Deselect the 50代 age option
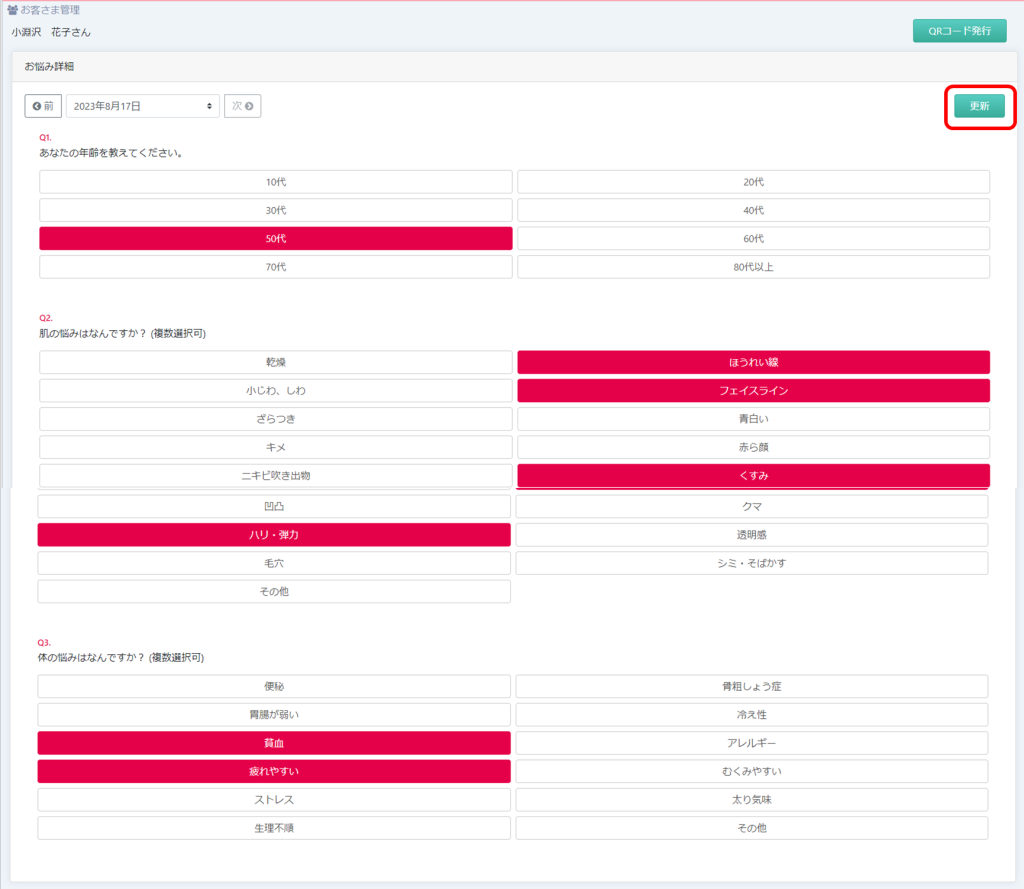 pyautogui.click(x=275, y=239)
